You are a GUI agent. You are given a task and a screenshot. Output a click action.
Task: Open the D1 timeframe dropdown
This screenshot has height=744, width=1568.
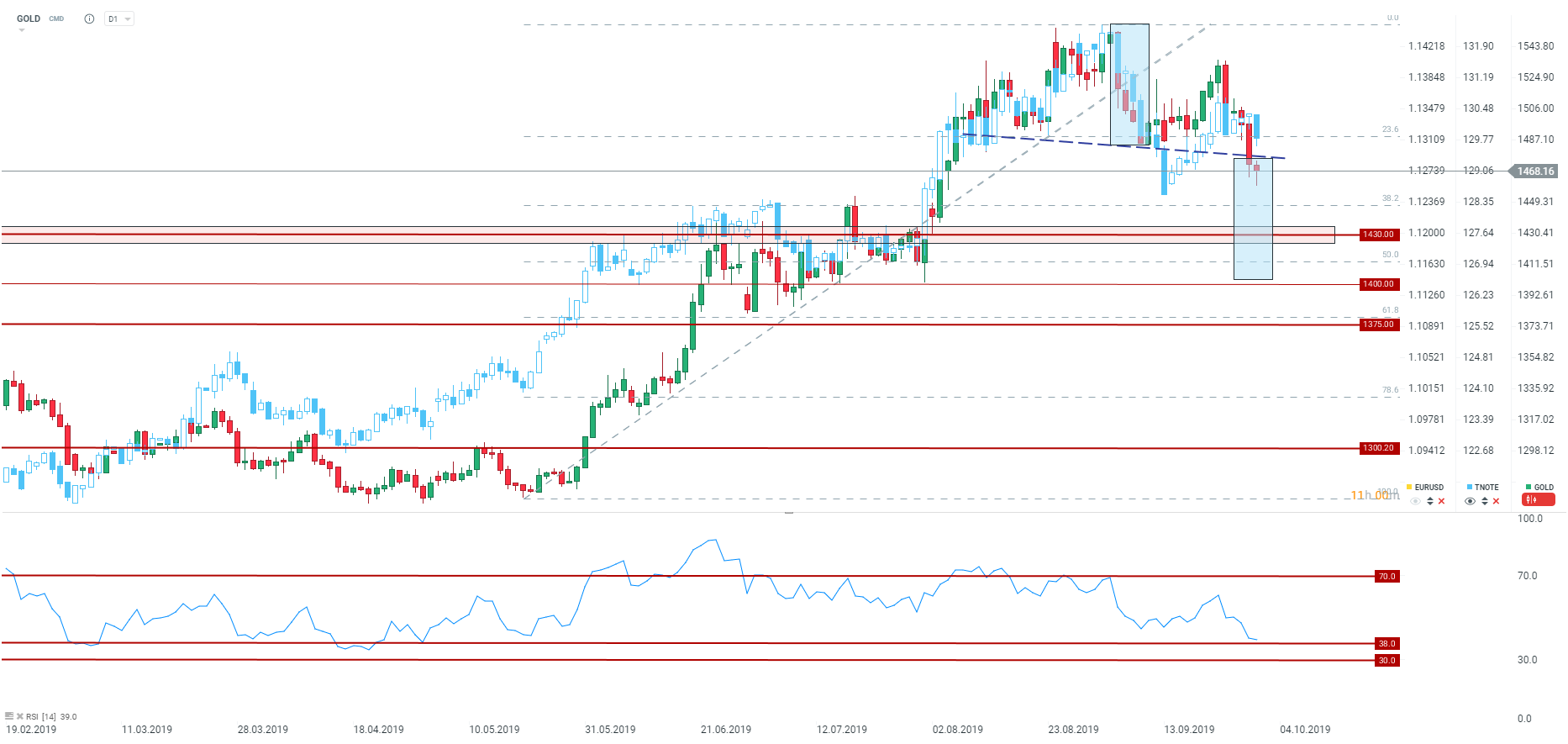tap(119, 18)
